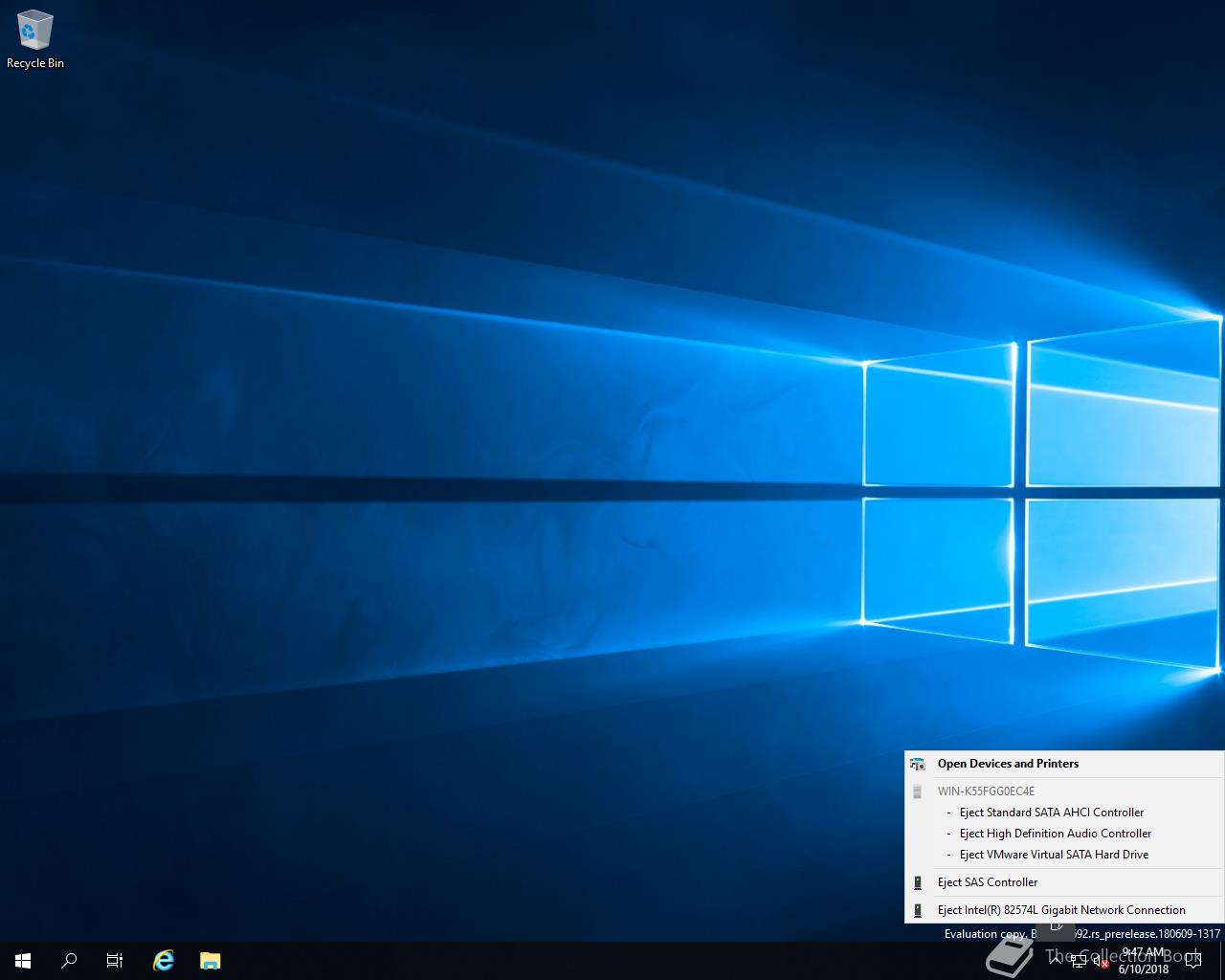The width and height of the screenshot is (1225, 980).
Task: Show hidden tray icons chevron
Action: (1056, 961)
